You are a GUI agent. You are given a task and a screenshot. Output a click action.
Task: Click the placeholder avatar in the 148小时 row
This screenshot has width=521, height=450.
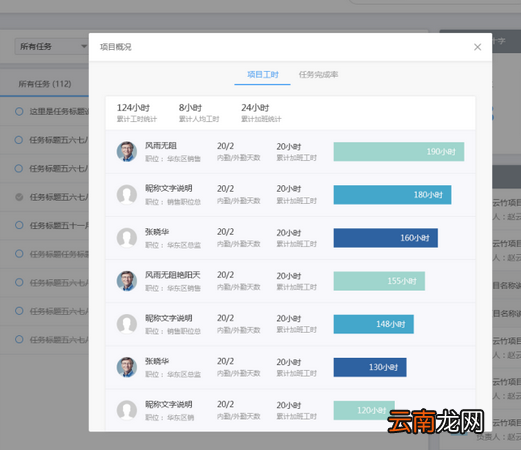point(127,324)
